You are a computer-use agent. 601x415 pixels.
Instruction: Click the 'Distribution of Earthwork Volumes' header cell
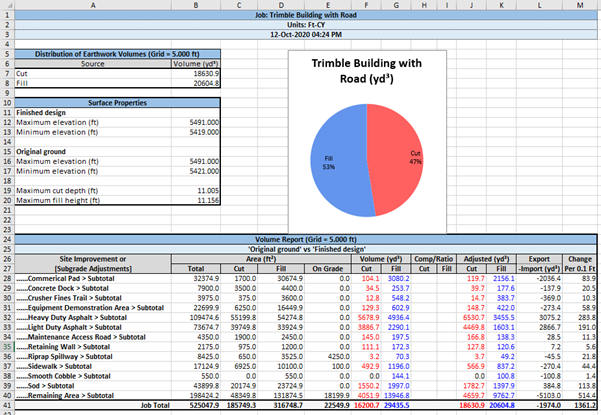tap(117, 54)
